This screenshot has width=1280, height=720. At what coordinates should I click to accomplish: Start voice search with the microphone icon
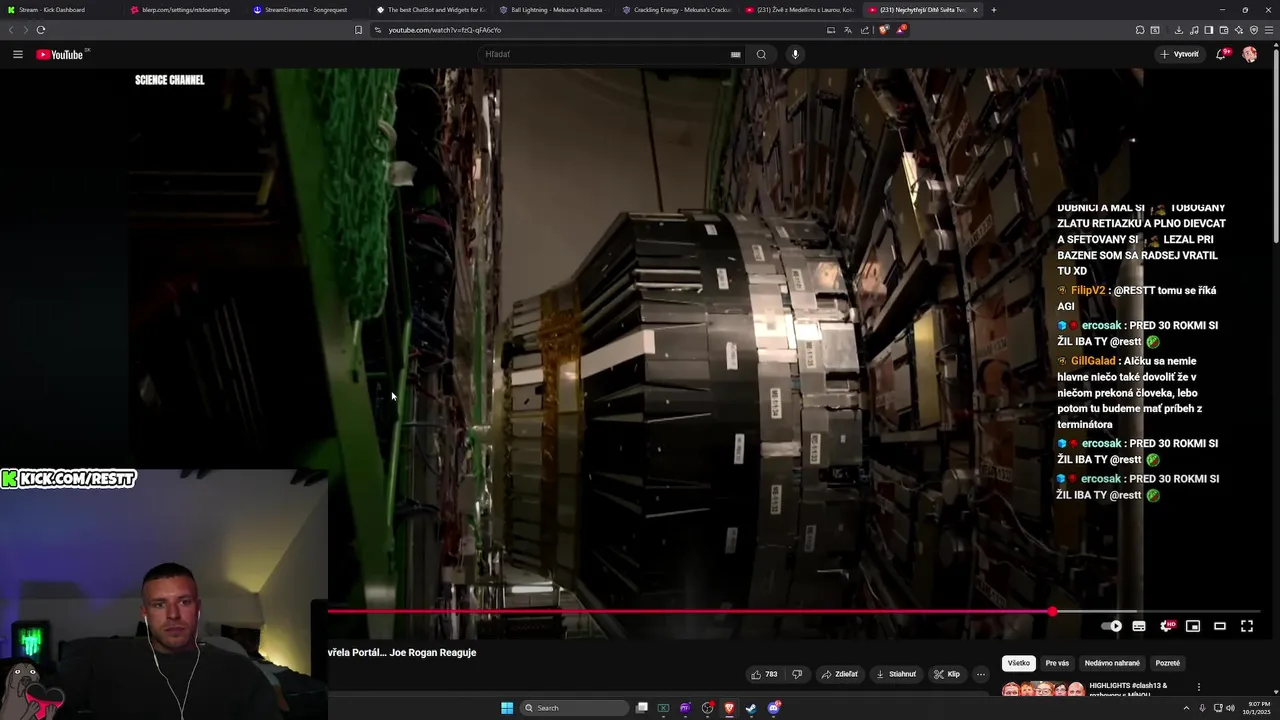(x=795, y=54)
